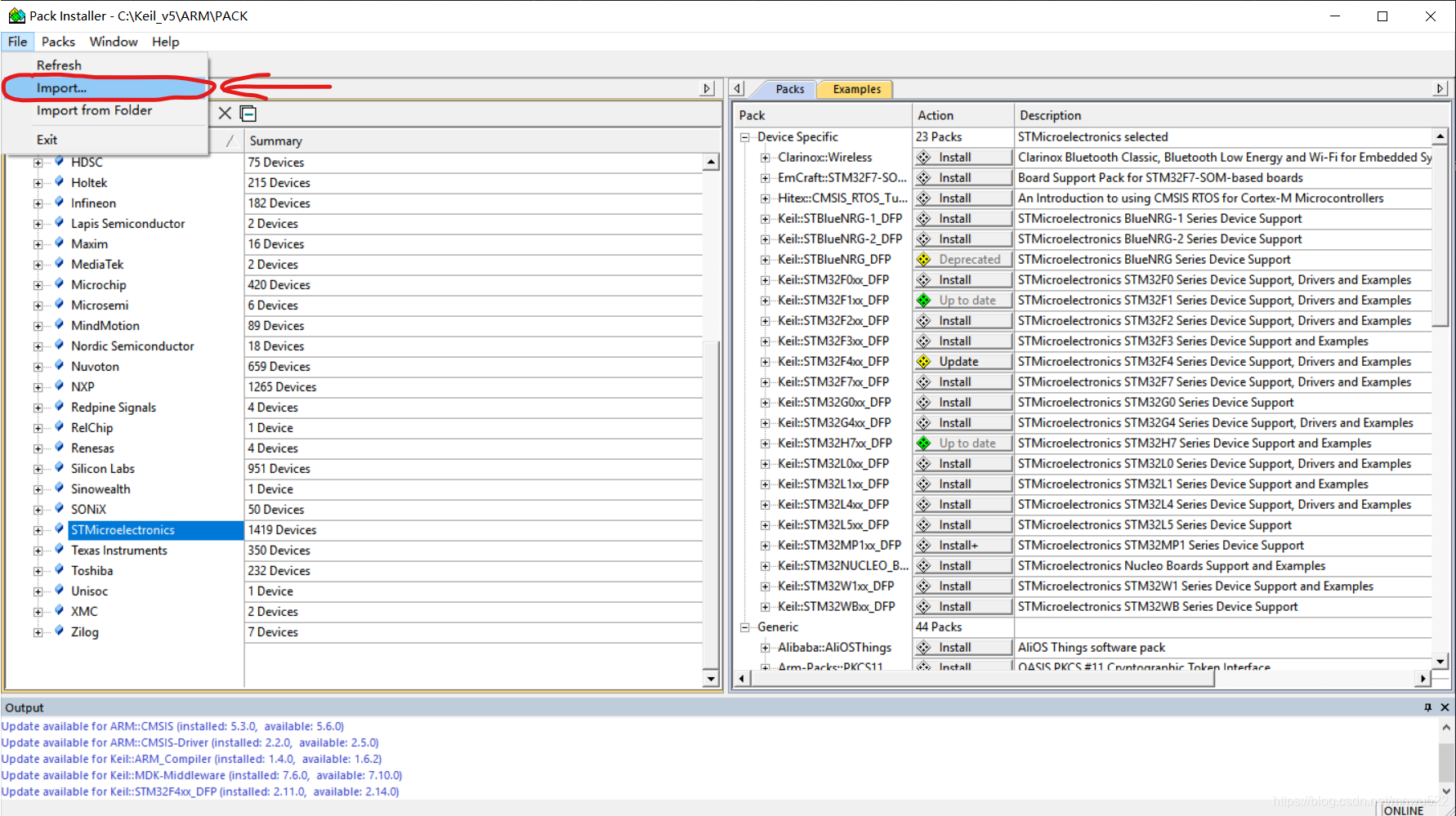Open the Help menu
This screenshot has width=1456, height=816.
[165, 42]
